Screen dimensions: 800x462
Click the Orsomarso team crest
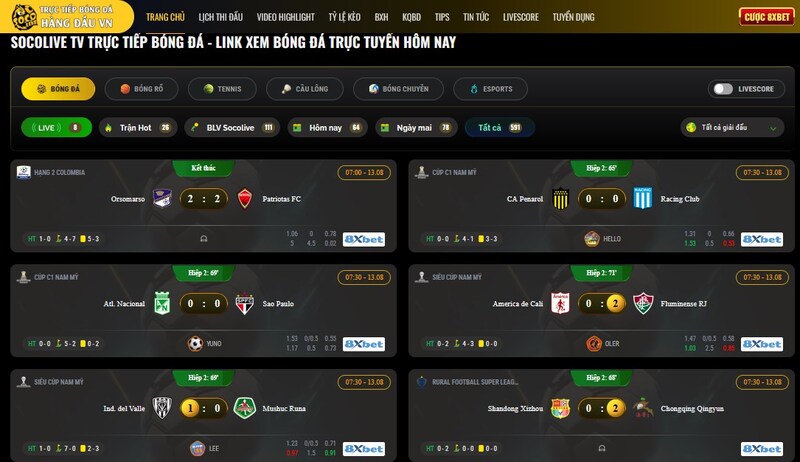(x=162, y=198)
